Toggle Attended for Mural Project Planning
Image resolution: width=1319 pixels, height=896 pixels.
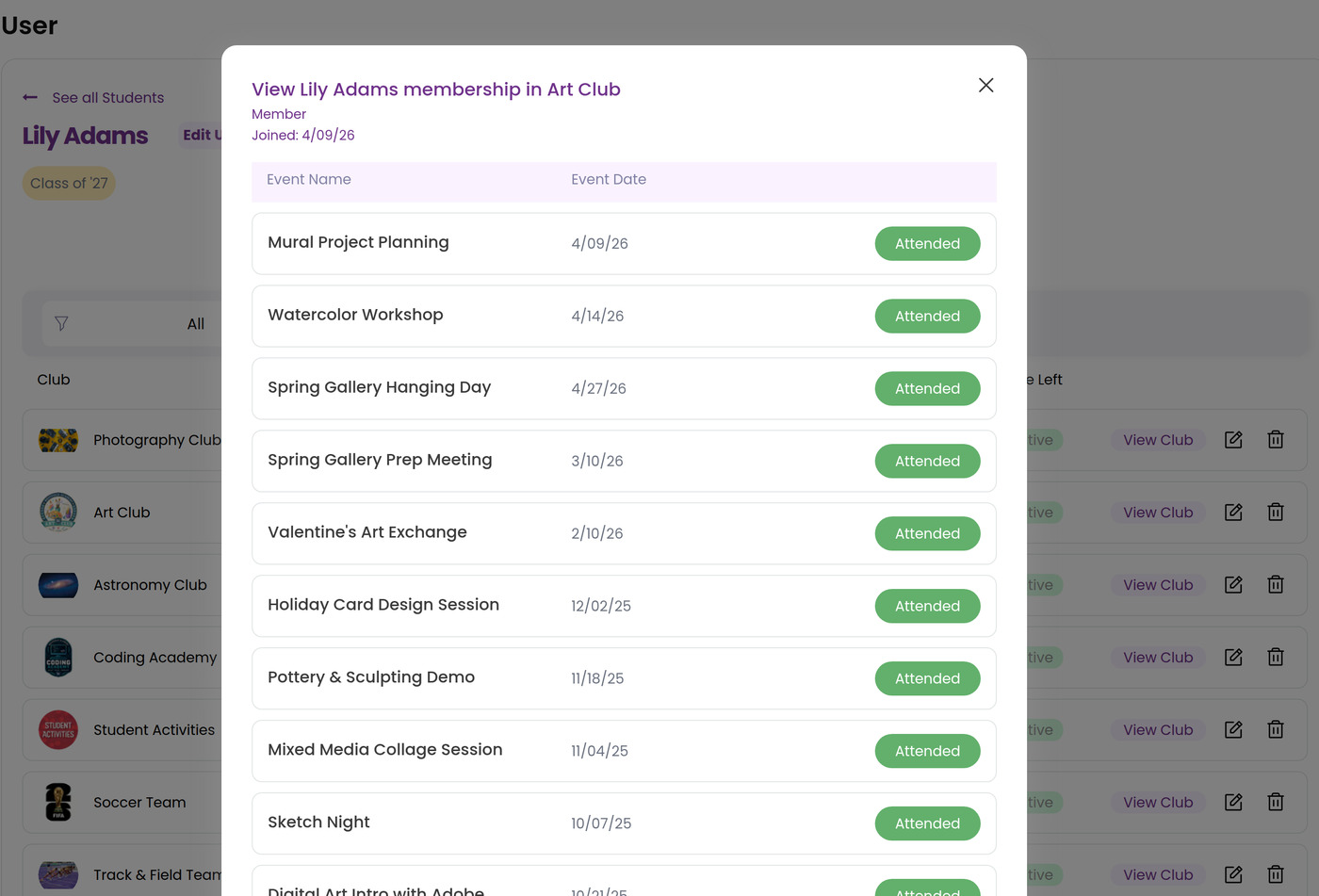pos(927,243)
